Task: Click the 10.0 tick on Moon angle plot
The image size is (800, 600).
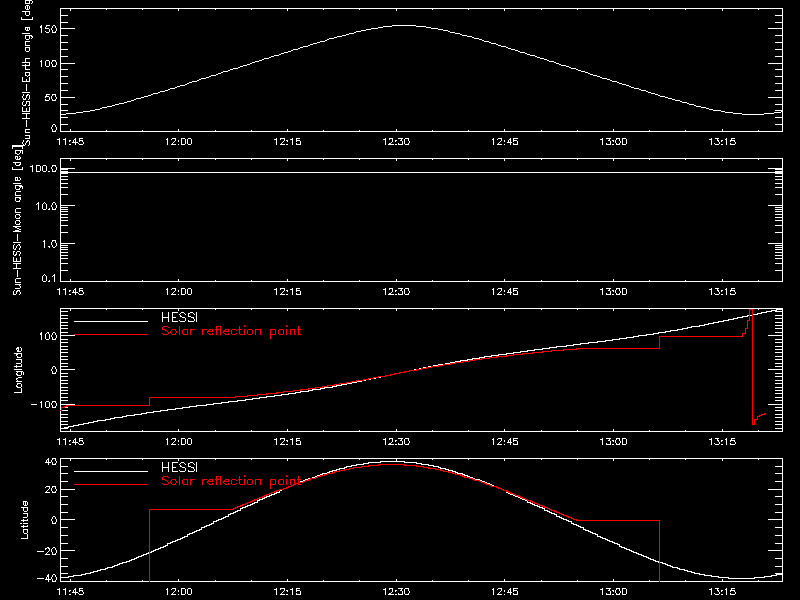Action: tap(45, 206)
